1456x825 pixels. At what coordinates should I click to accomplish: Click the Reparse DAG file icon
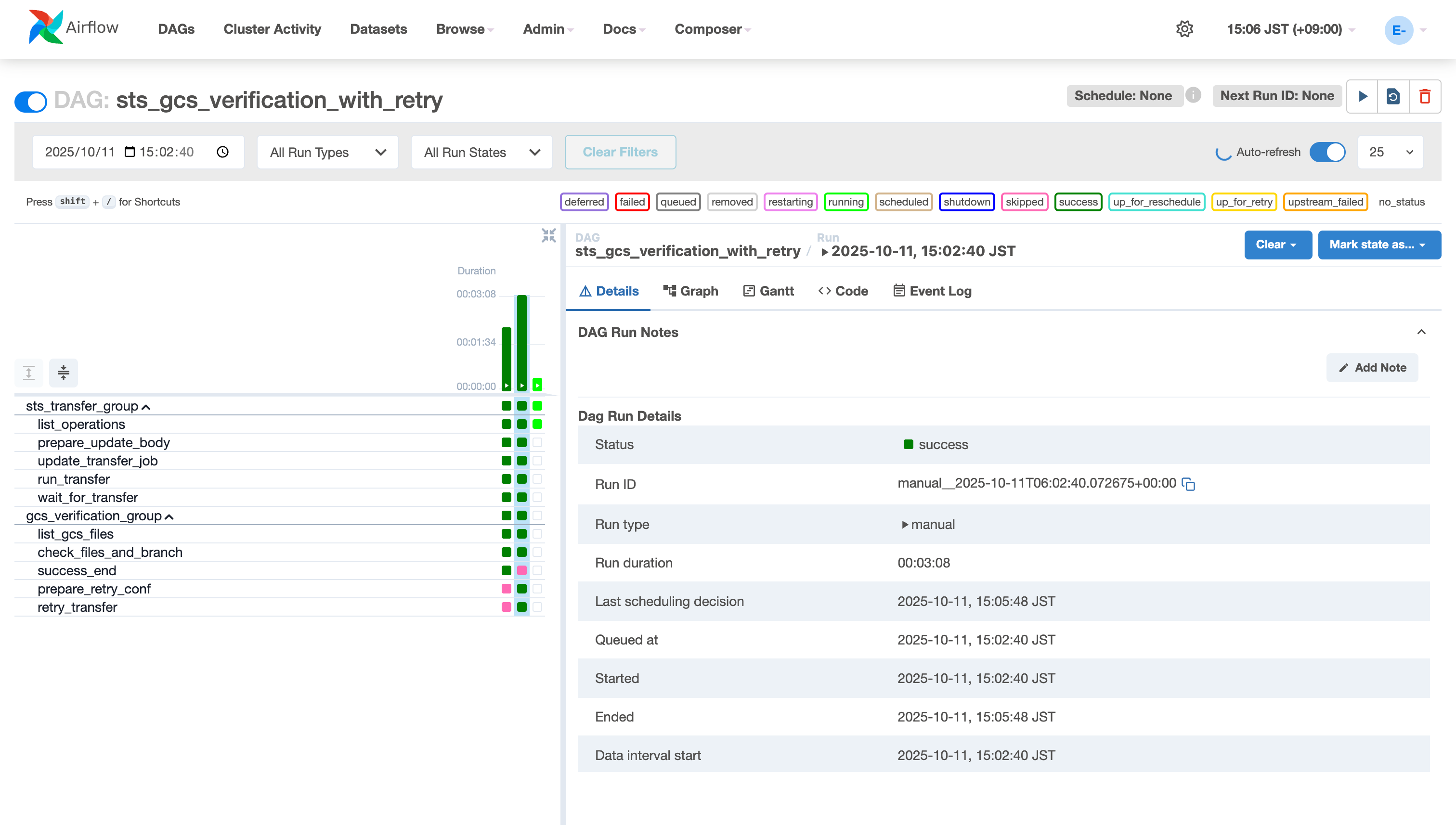click(x=1393, y=96)
